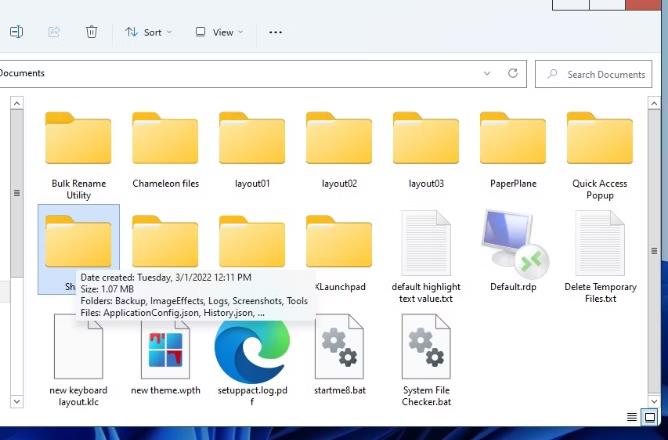Click the scroll down arrow of file list

pos(15,401)
